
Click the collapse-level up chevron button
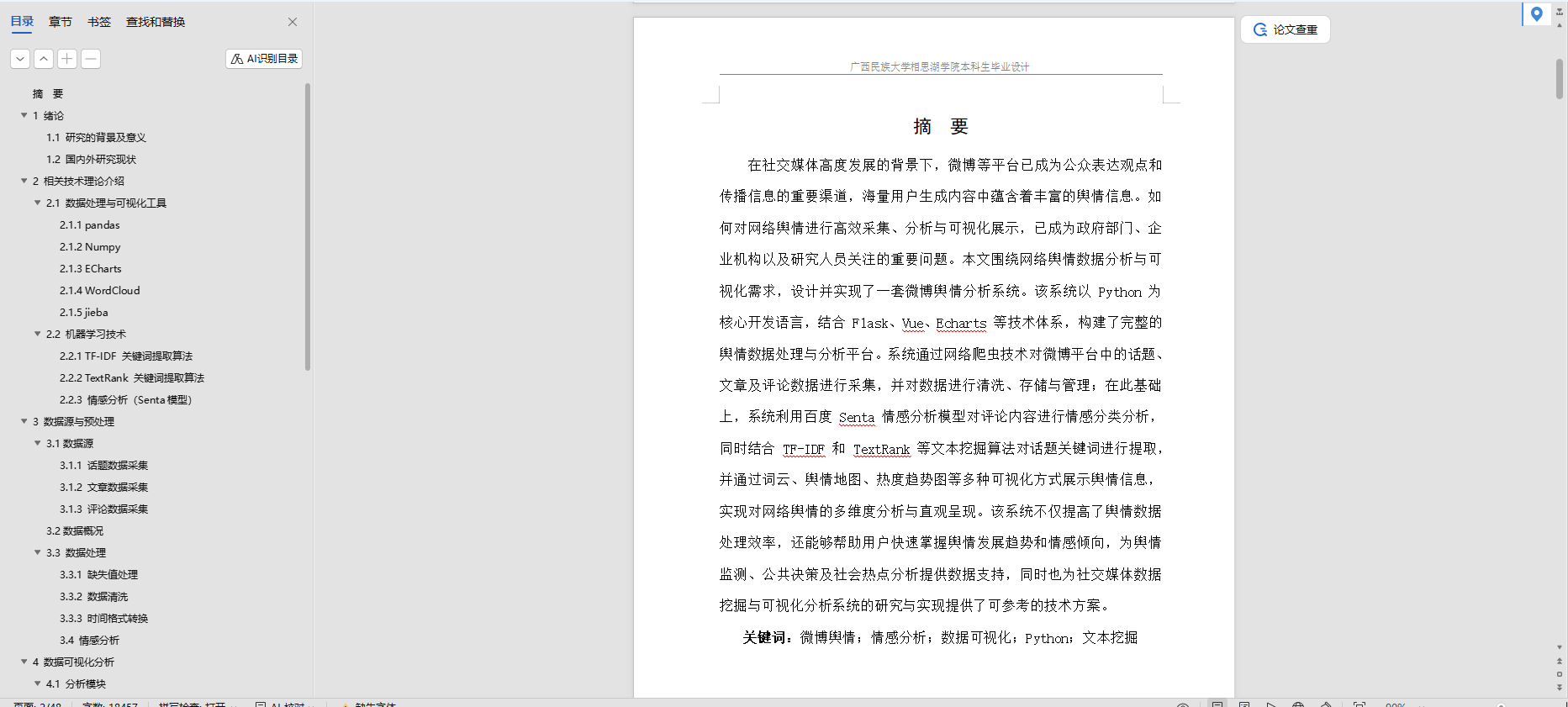(44, 59)
